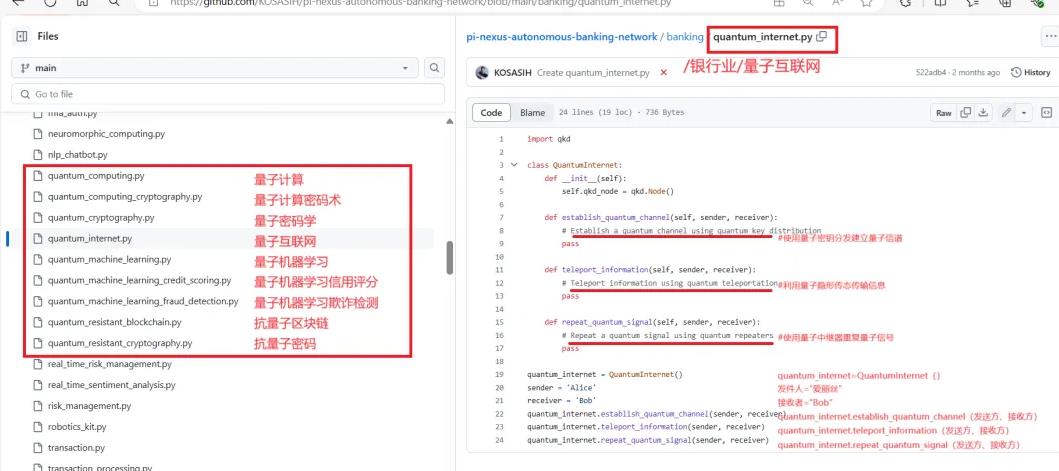This screenshot has width=1059, height=471.
Task: Open the file History link
Action: coord(1031,72)
